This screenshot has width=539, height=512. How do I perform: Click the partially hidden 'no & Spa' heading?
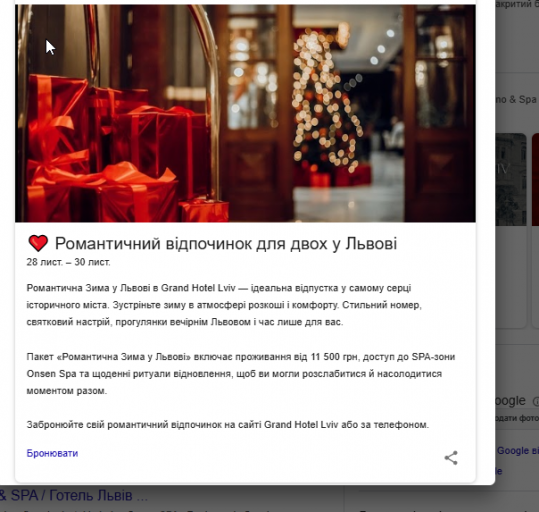click(516, 99)
